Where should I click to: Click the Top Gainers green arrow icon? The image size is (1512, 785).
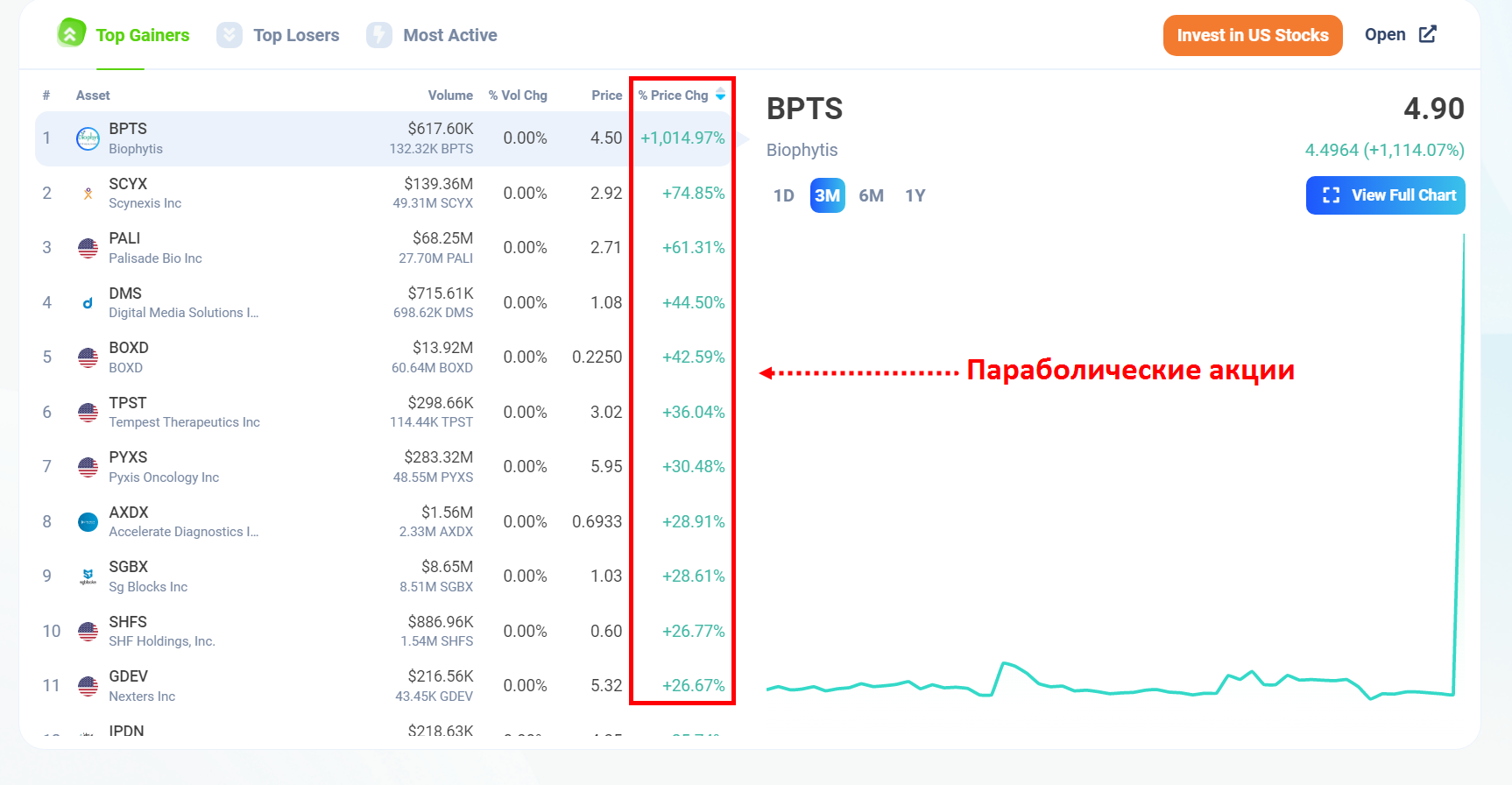71,34
